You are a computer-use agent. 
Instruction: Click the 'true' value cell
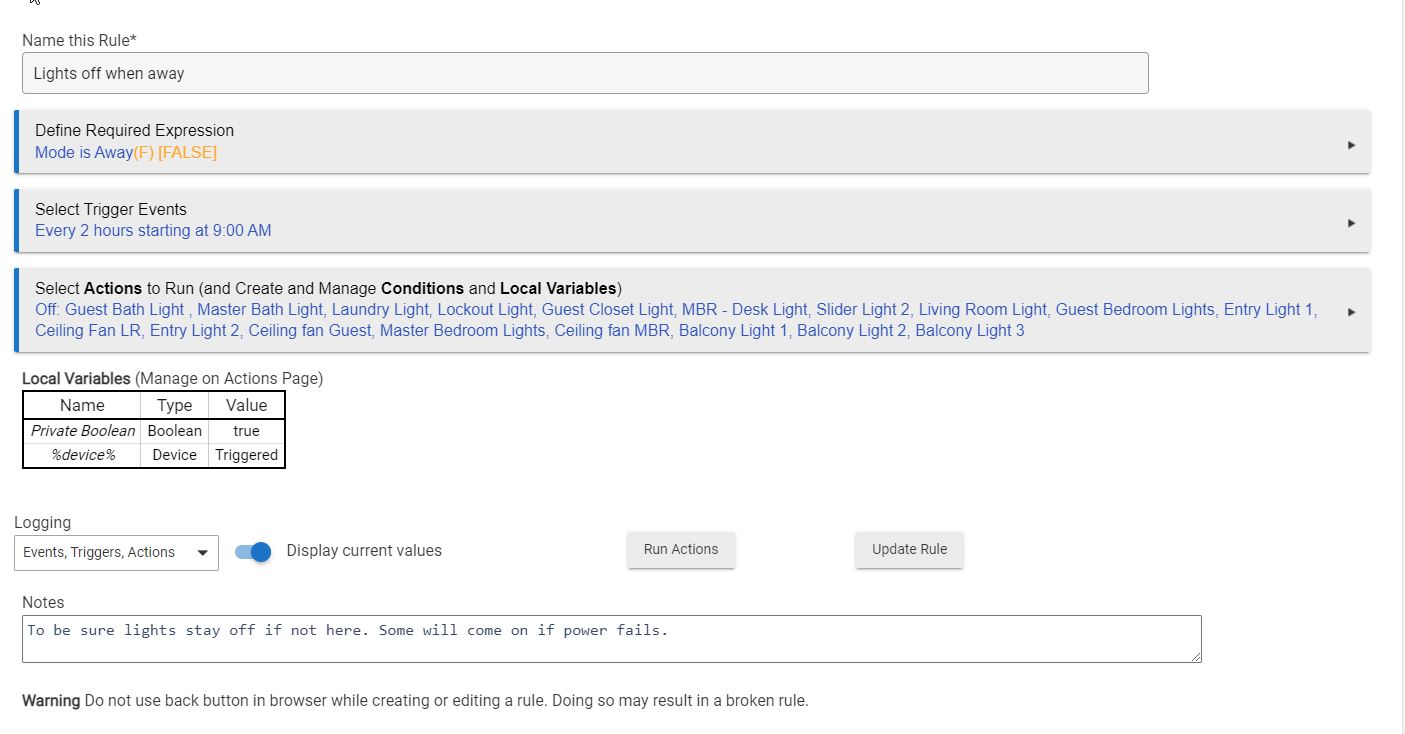pyautogui.click(x=246, y=431)
